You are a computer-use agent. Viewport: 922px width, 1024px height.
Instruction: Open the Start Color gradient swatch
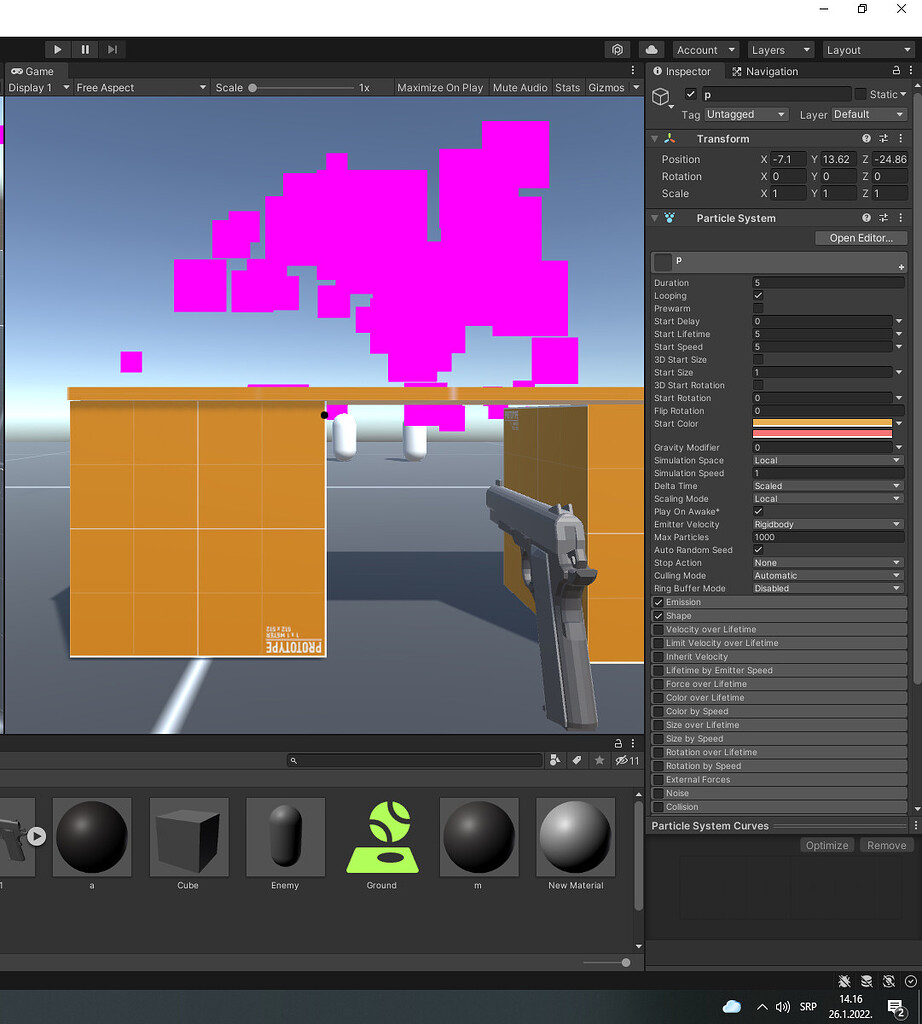coord(822,424)
